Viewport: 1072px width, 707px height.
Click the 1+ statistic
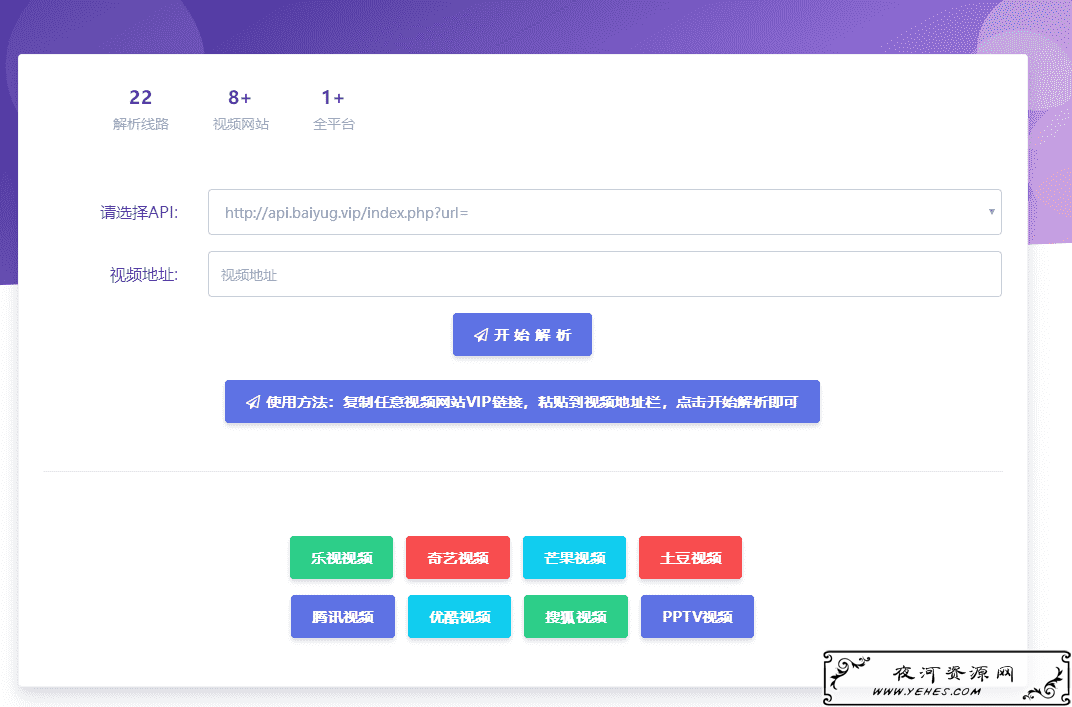[333, 97]
